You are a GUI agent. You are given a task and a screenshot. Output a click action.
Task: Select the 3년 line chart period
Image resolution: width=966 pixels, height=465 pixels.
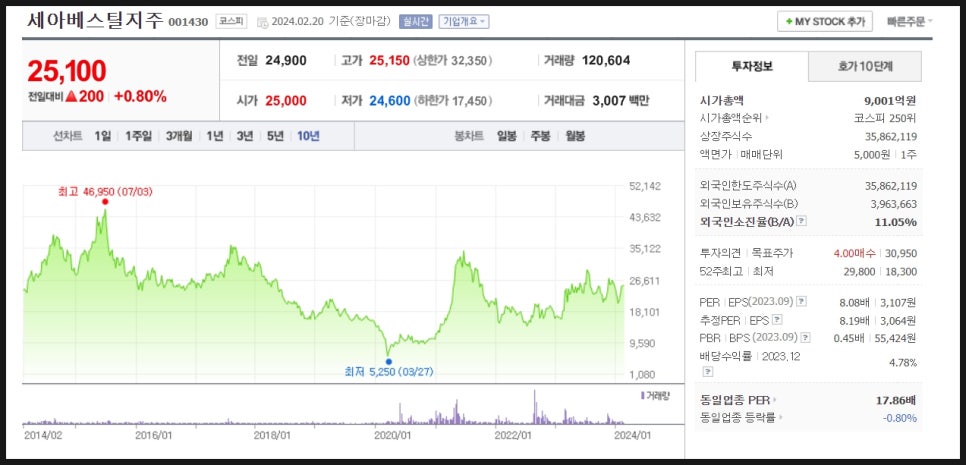click(x=245, y=136)
